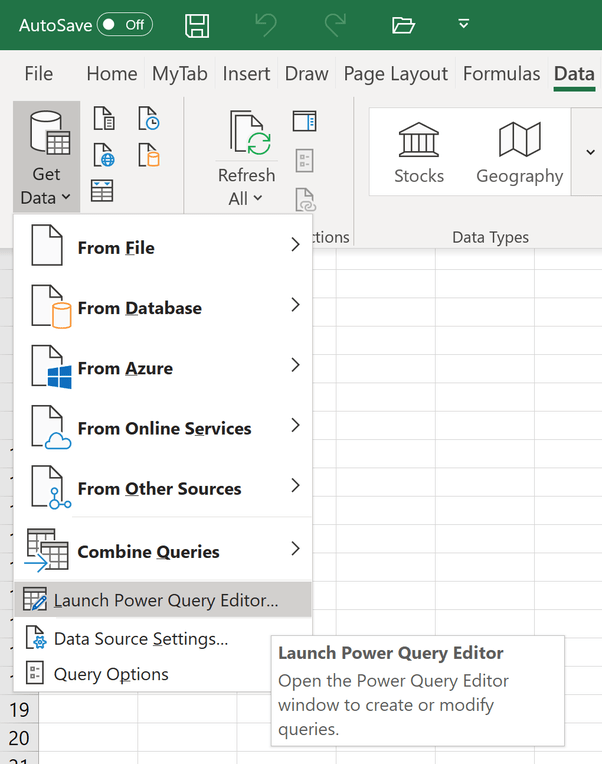Select row 20 header
The width and height of the screenshot is (602, 764).
(19, 738)
